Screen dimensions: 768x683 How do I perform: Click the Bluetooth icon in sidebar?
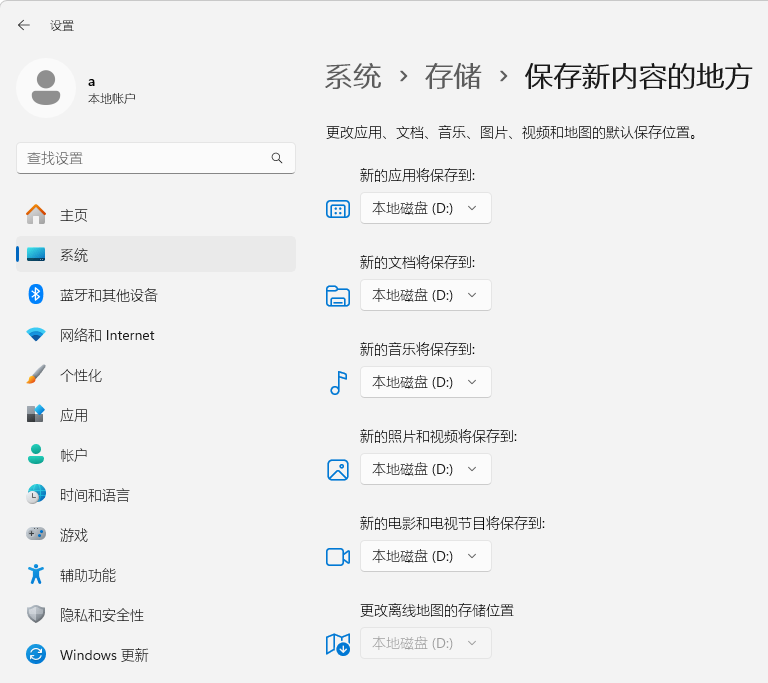coord(36,294)
